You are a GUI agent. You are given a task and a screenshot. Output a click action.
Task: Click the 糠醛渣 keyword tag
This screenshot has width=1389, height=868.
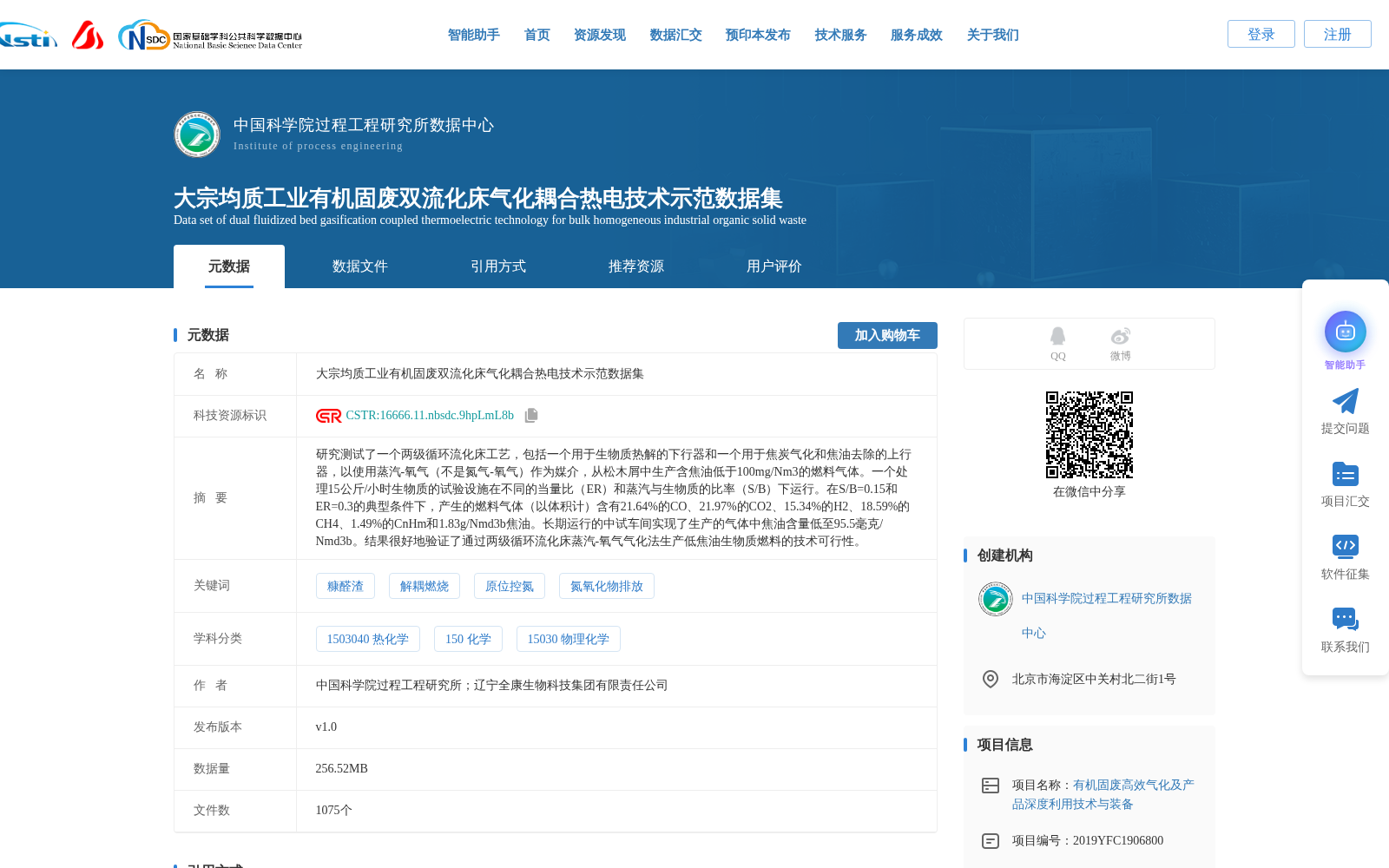(x=346, y=586)
